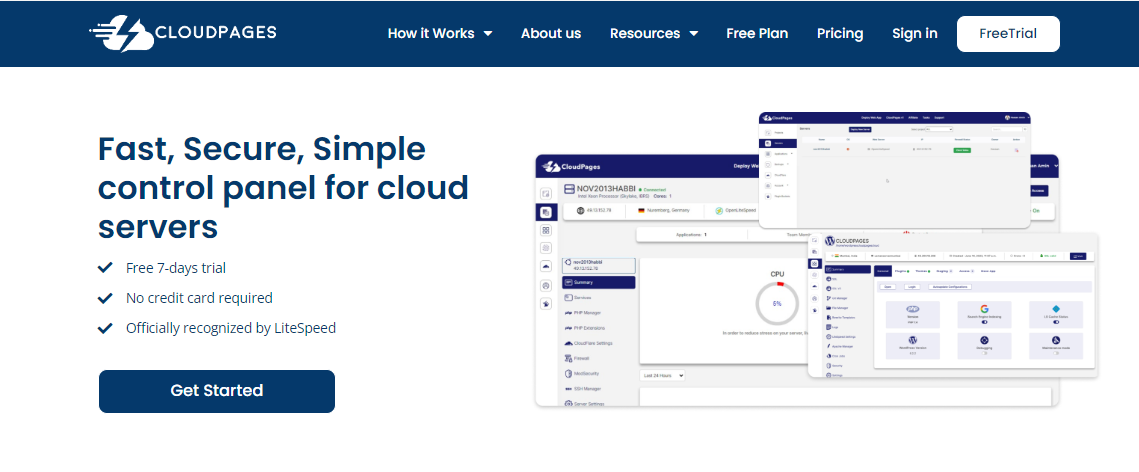
Task: Click the "No credit card required" text
Action: pos(199,298)
